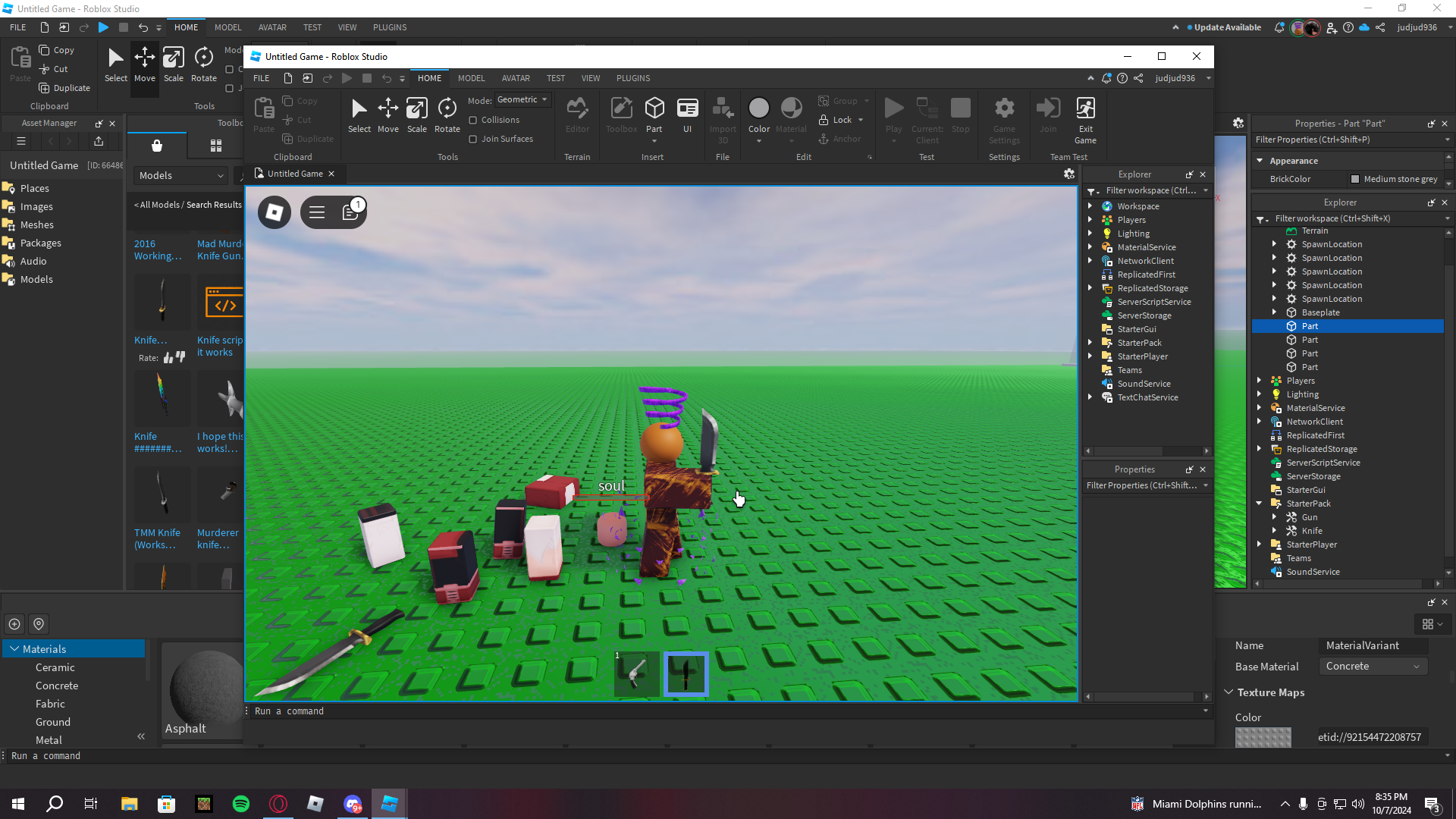This screenshot has width=1456, height=819.
Task: Click the Scale tool in inner ribbon
Action: 416,115
